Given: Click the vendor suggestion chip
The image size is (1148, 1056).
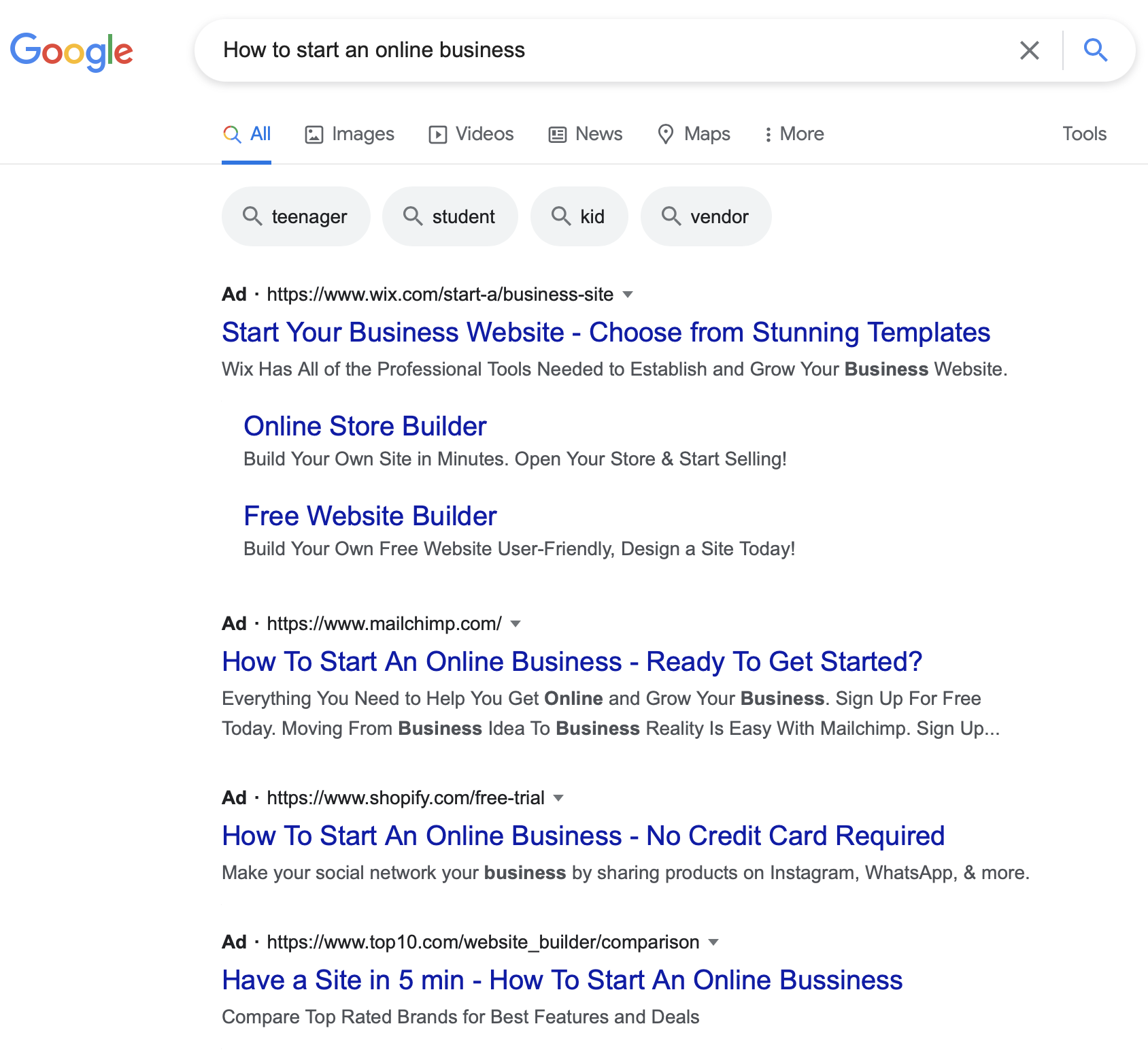Looking at the screenshot, I should tap(705, 216).
